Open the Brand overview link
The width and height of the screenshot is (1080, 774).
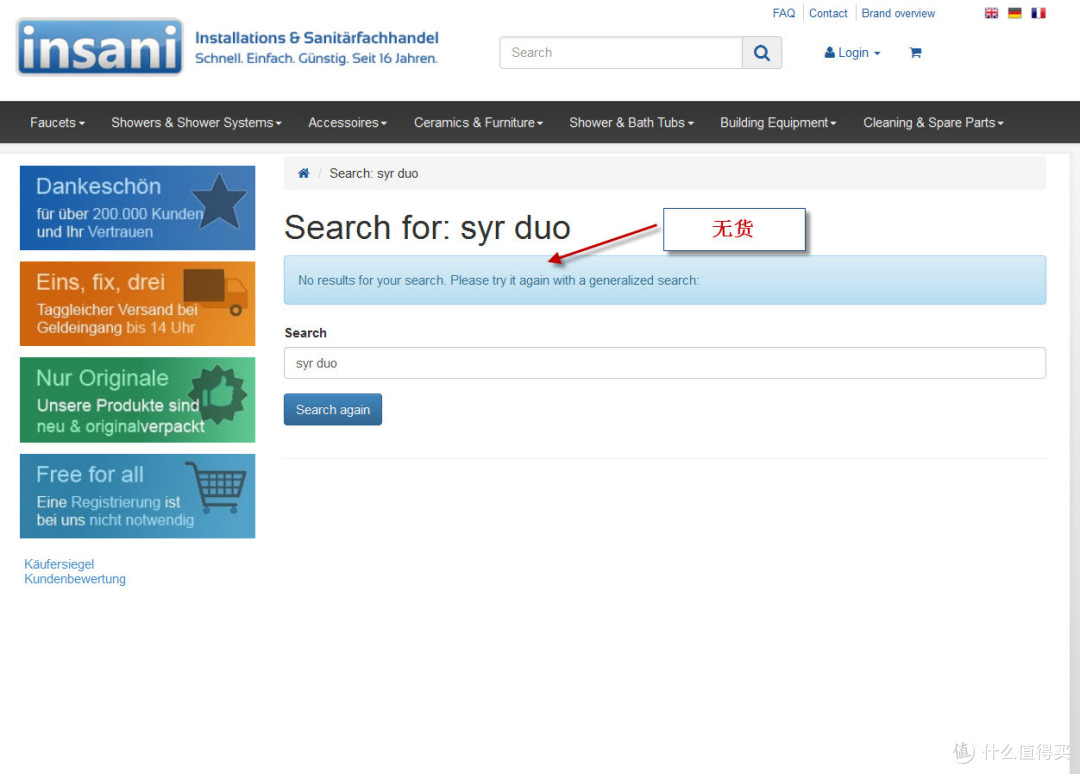click(898, 13)
